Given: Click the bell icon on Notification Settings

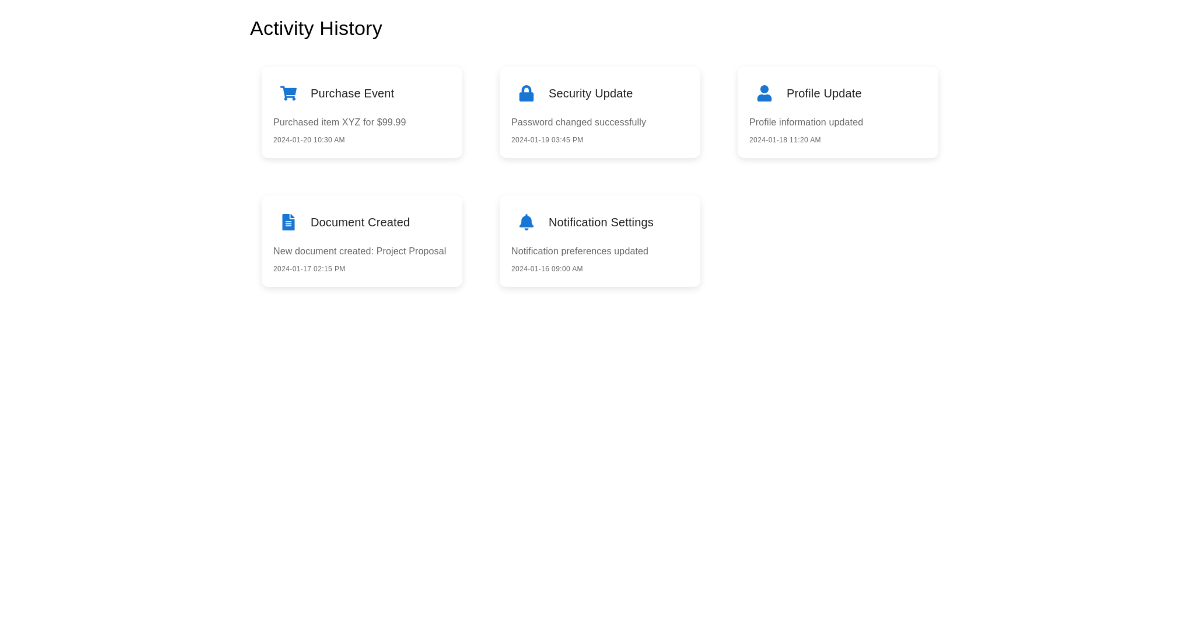Looking at the screenshot, I should click(x=526, y=222).
